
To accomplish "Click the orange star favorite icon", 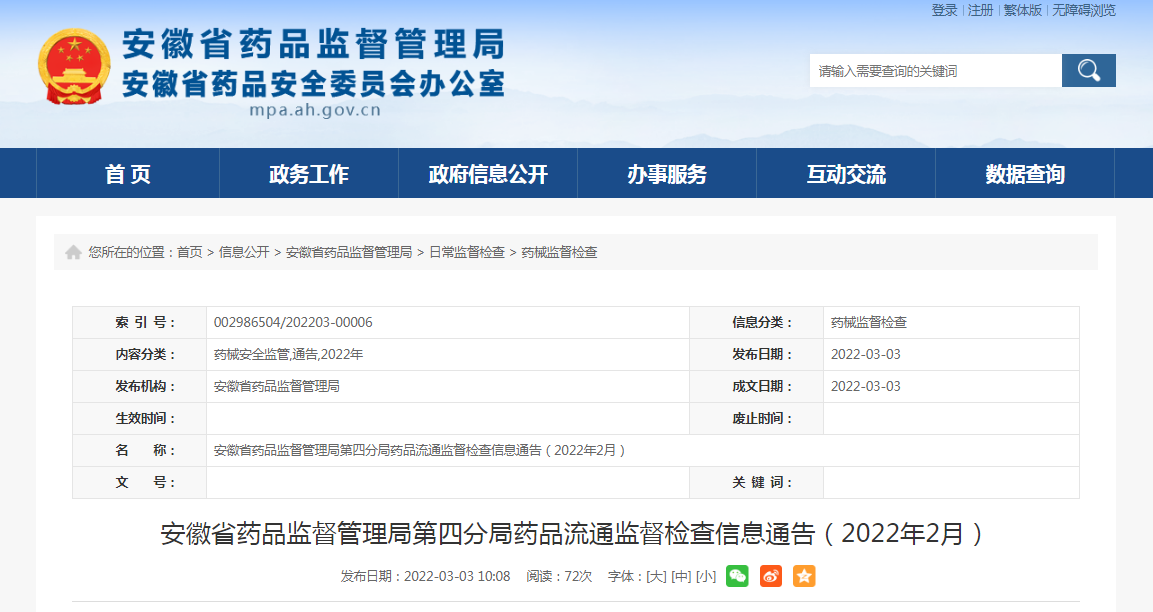I will [804, 576].
